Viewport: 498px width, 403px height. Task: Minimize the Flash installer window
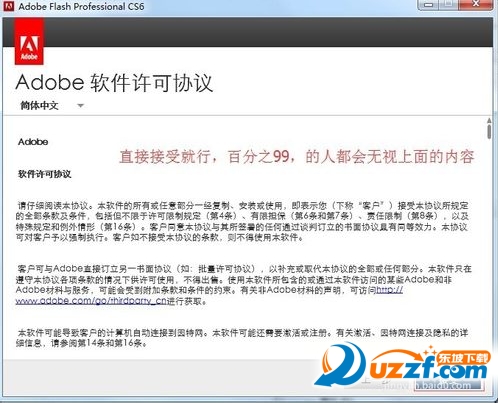[x=429, y=5]
